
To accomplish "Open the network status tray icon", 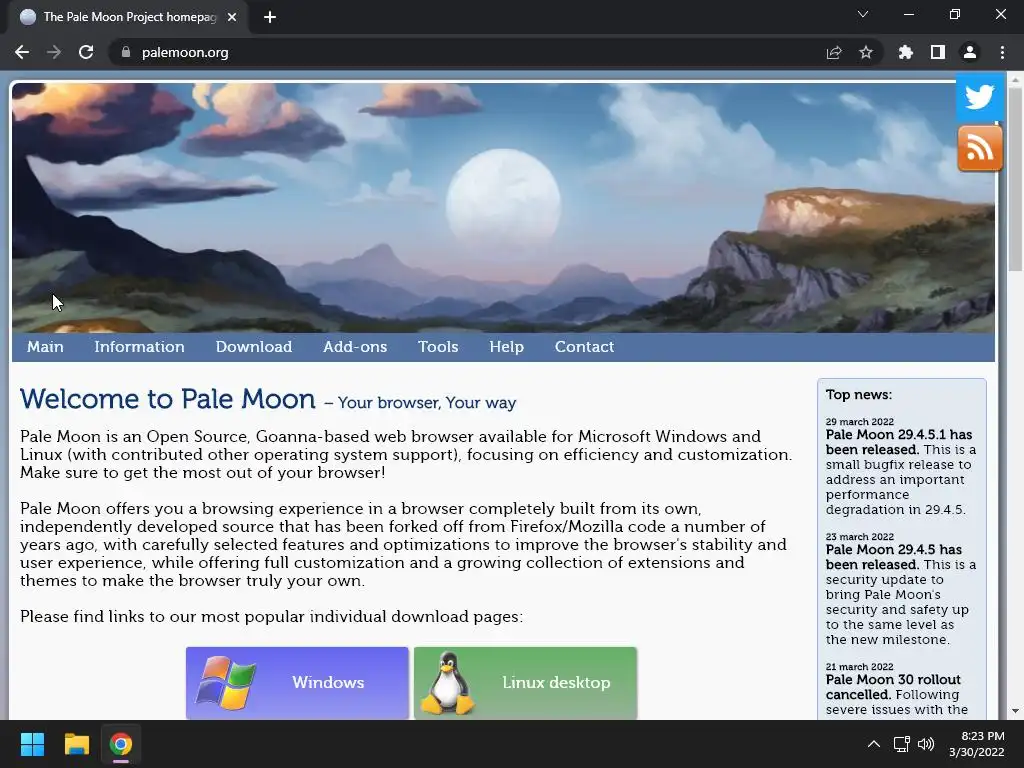I will [902, 744].
